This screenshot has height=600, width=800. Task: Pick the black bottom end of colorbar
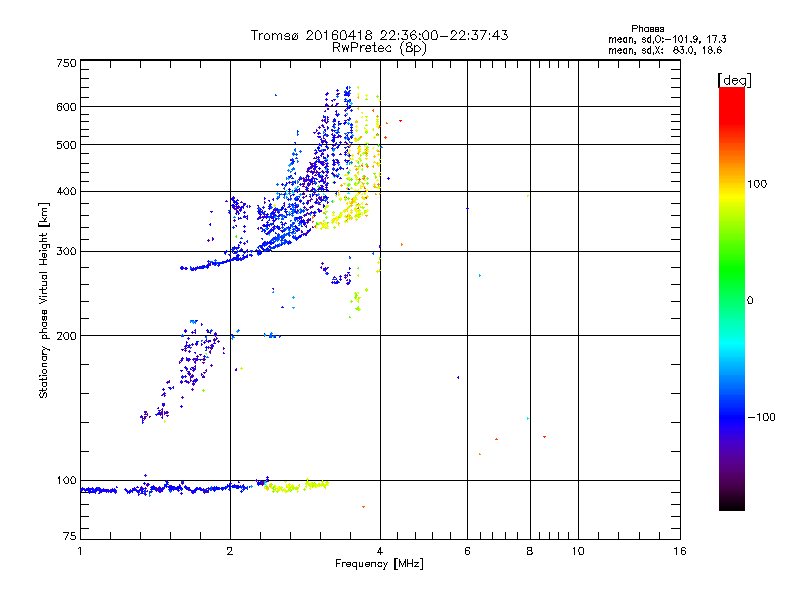(x=732, y=503)
